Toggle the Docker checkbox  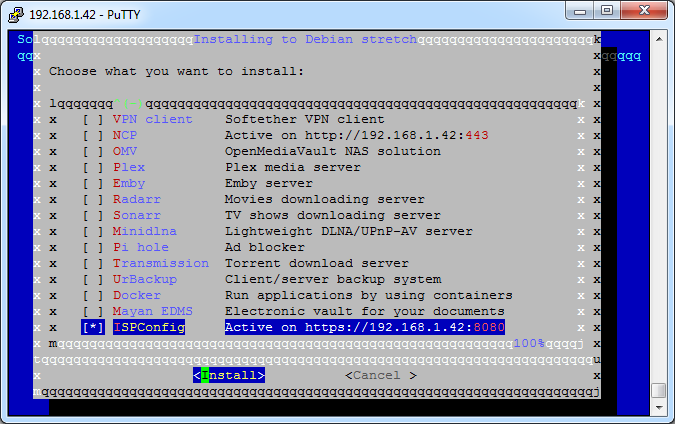pyautogui.click(x=93, y=295)
